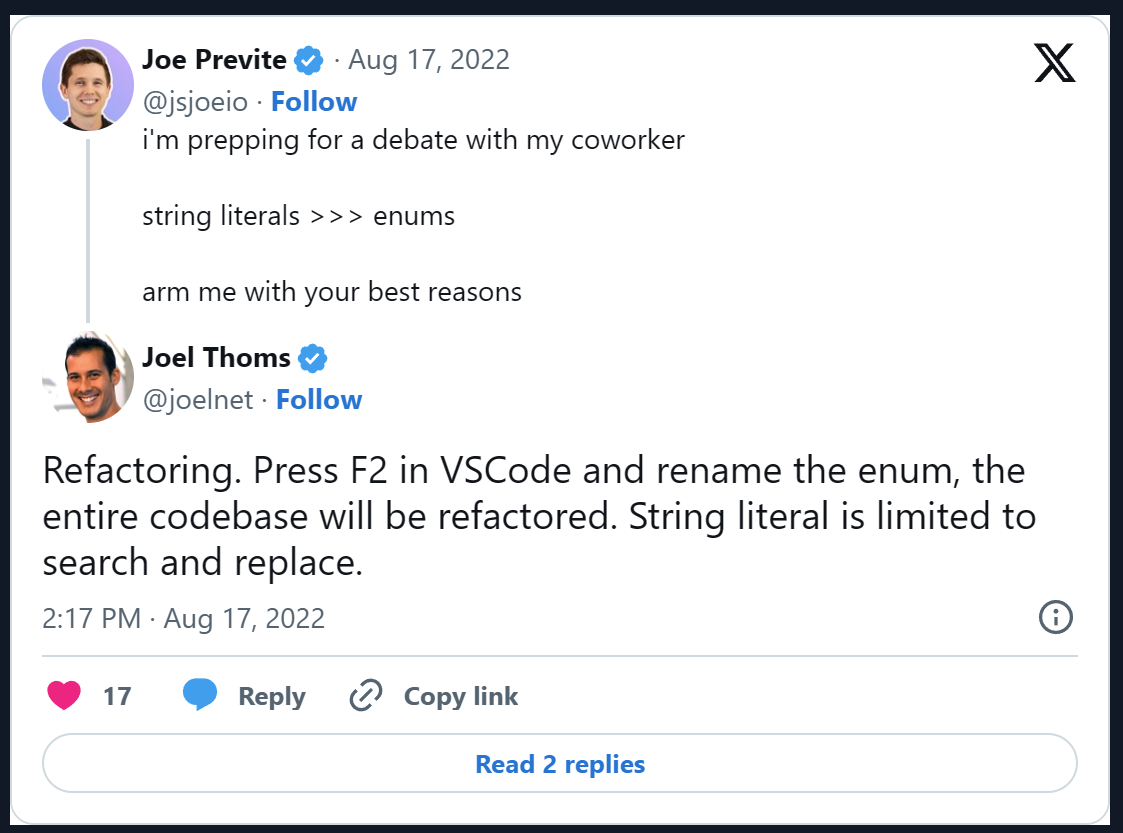Screen dimensions: 1123x833
Task: Click the X logo icon
Action: coord(1054,63)
